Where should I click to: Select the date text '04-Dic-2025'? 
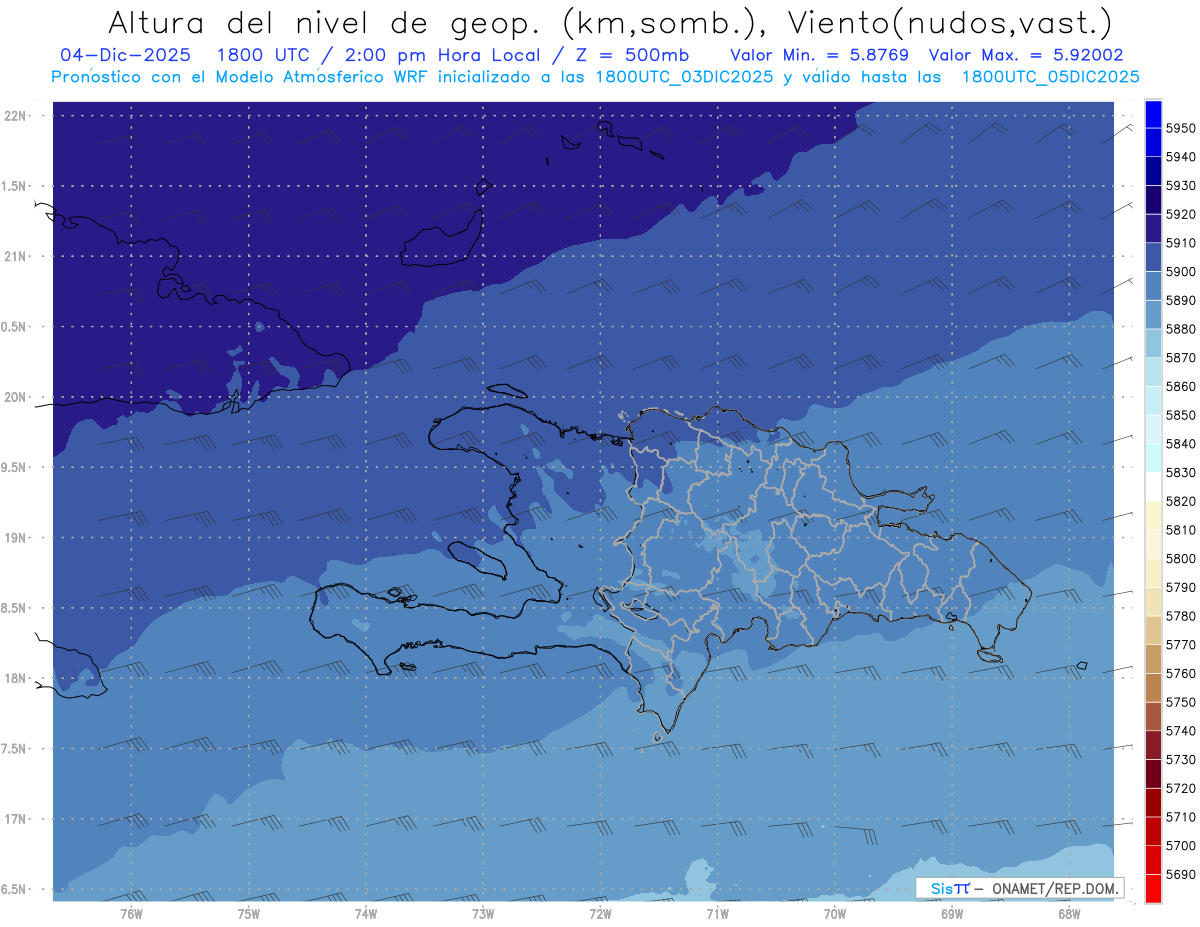click(x=125, y=55)
